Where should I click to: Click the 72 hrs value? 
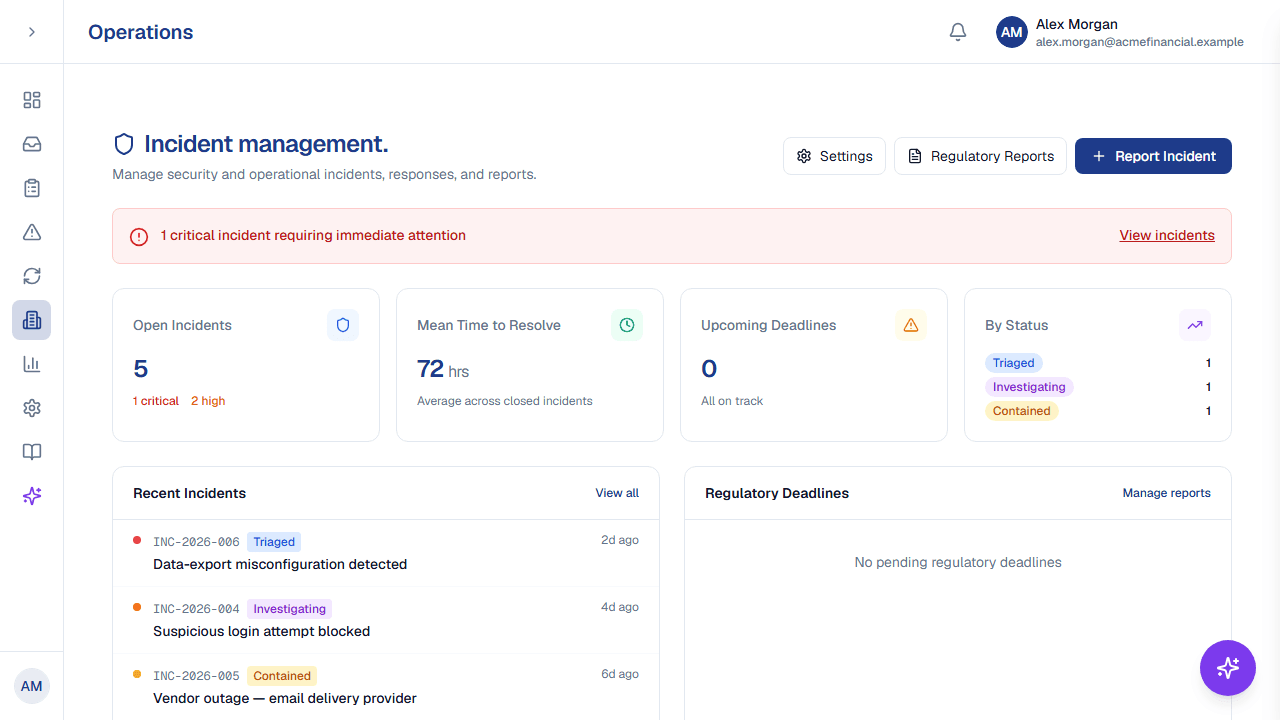(443, 369)
